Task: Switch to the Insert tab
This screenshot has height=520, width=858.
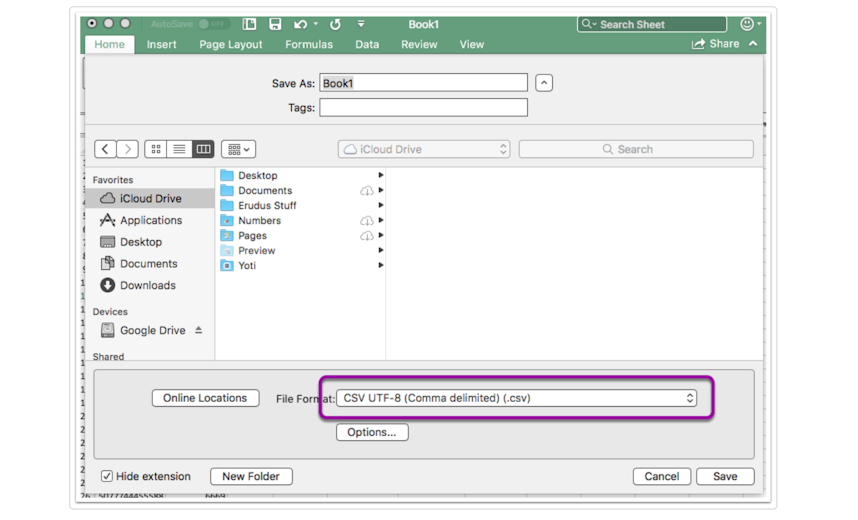Action: pos(161,44)
